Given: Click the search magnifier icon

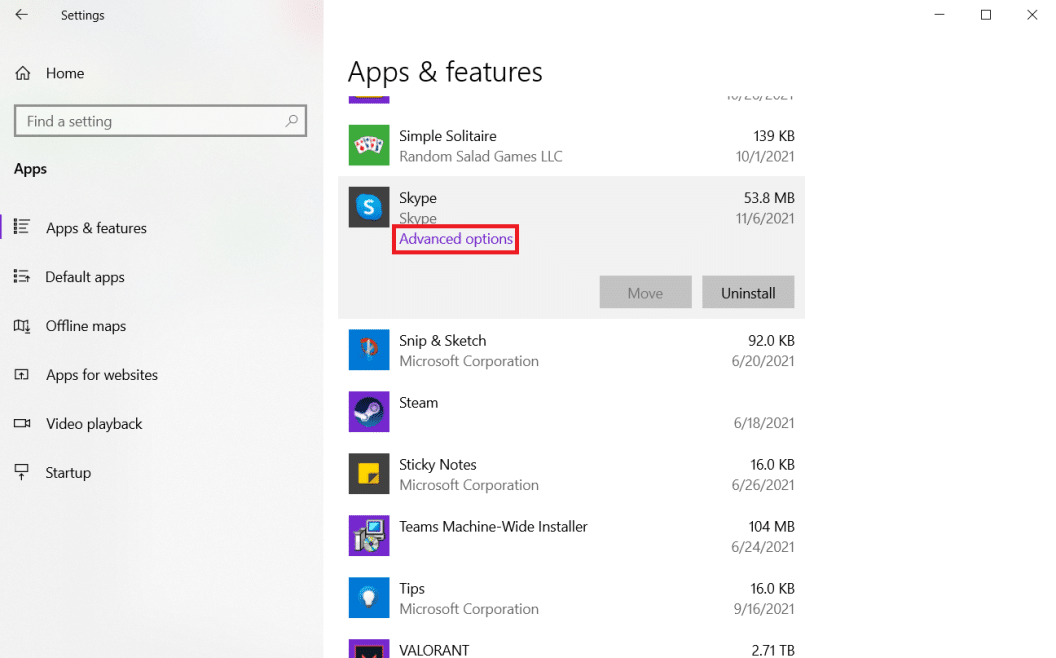Looking at the screenshot, I should tap(292, 121).
